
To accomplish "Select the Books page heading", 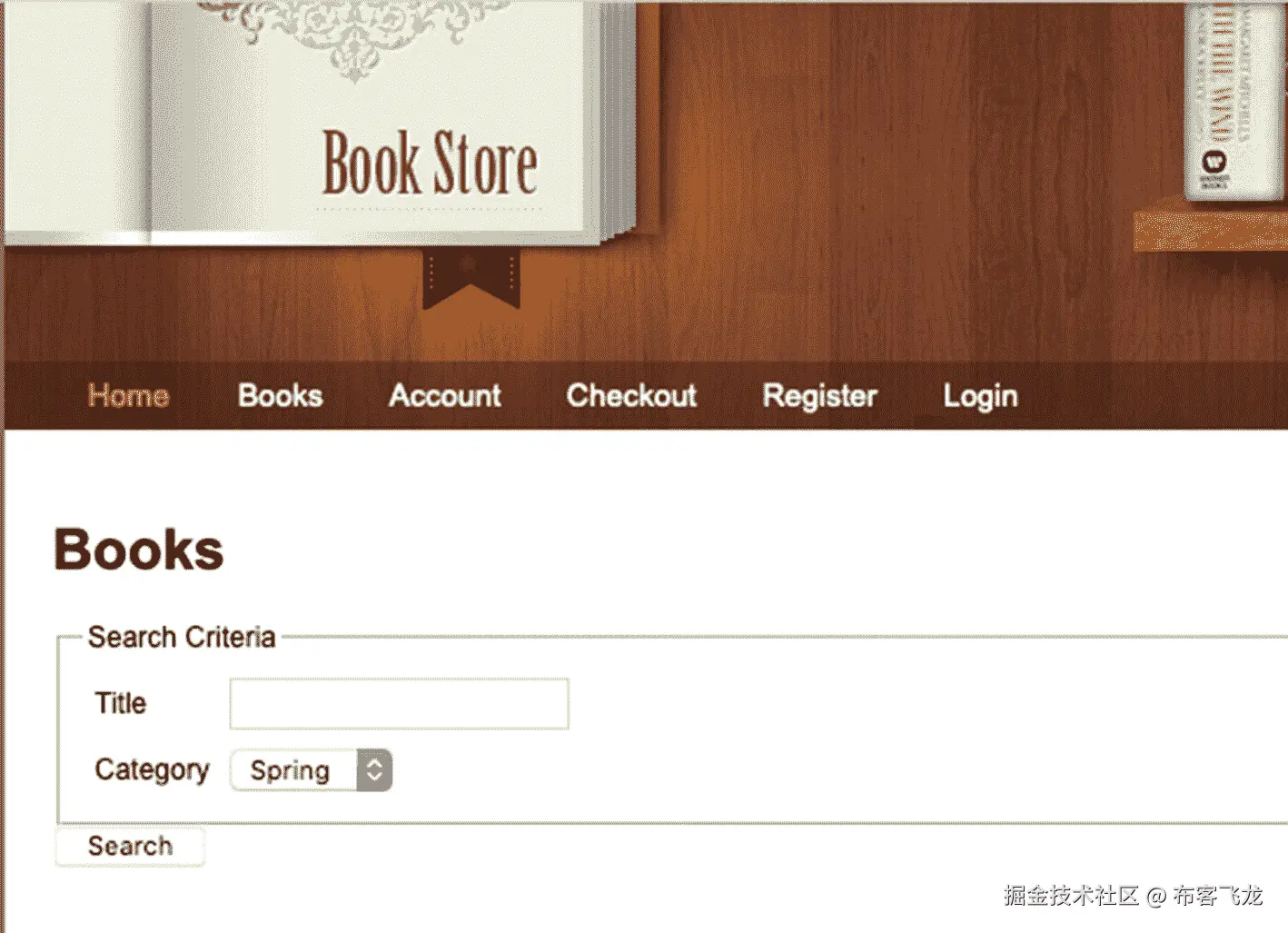I will (x=138, y=550).
